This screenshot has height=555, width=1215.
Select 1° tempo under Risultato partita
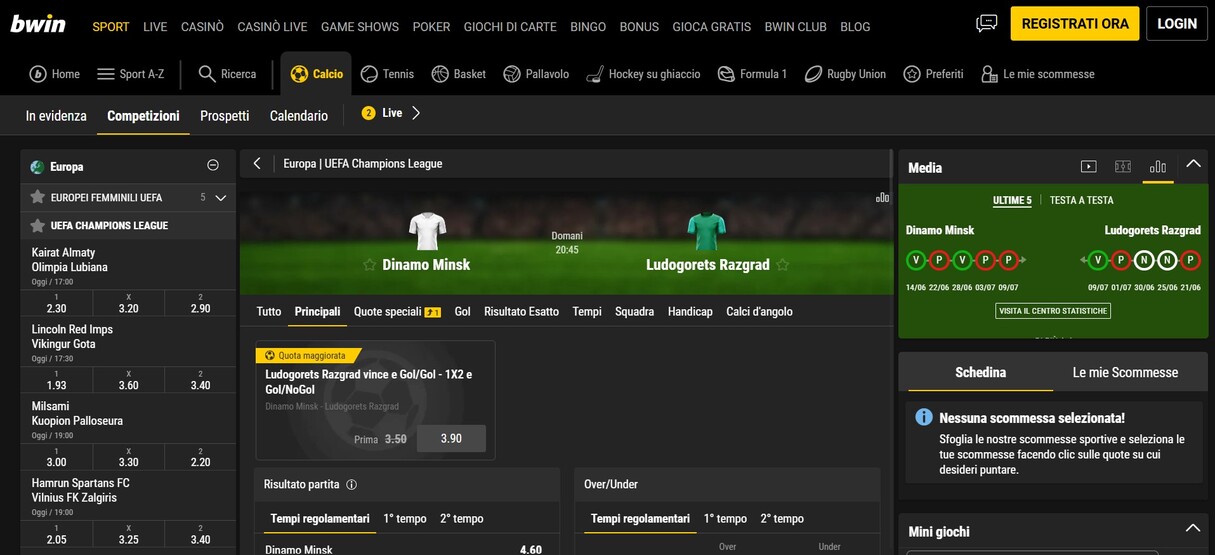[405, 519]
